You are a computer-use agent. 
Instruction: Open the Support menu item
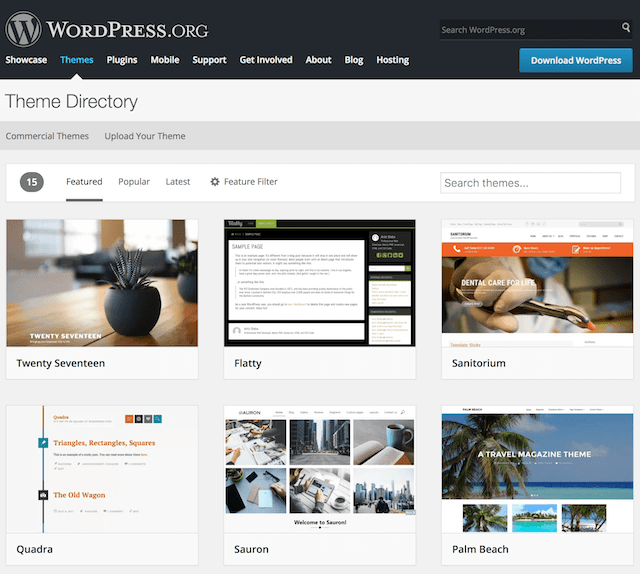click(x=209, y=60)
